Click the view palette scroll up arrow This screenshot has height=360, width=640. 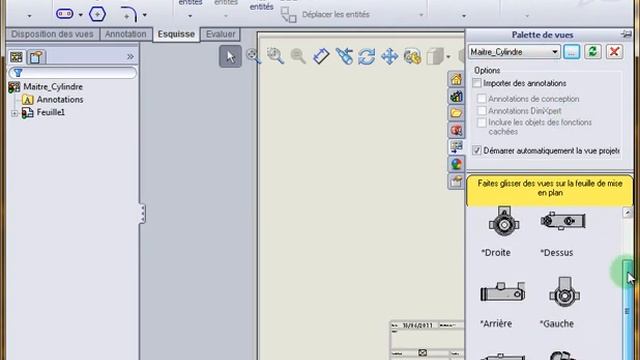coord(627,212)
